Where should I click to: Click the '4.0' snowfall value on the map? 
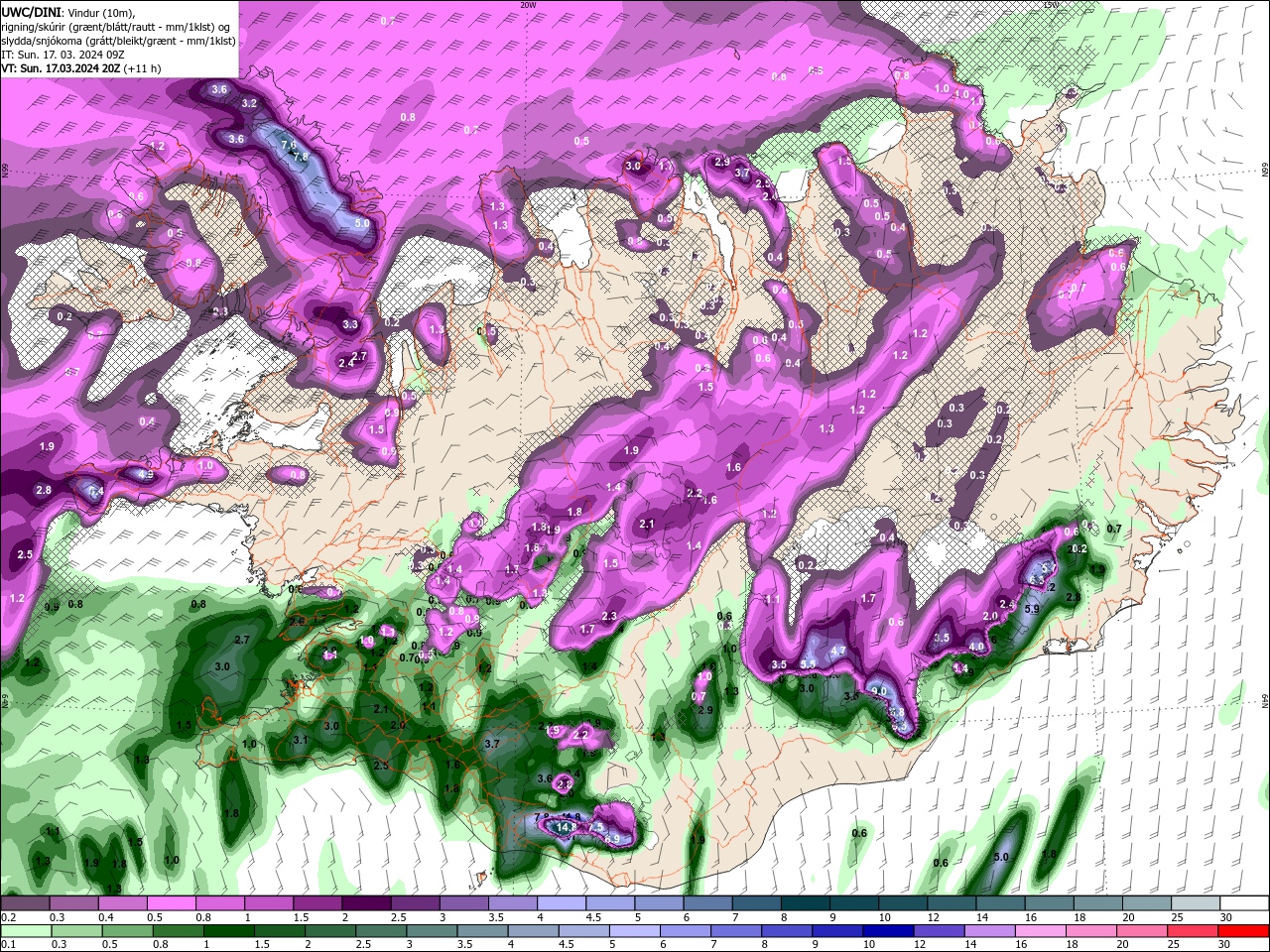[x=977, y=647]
